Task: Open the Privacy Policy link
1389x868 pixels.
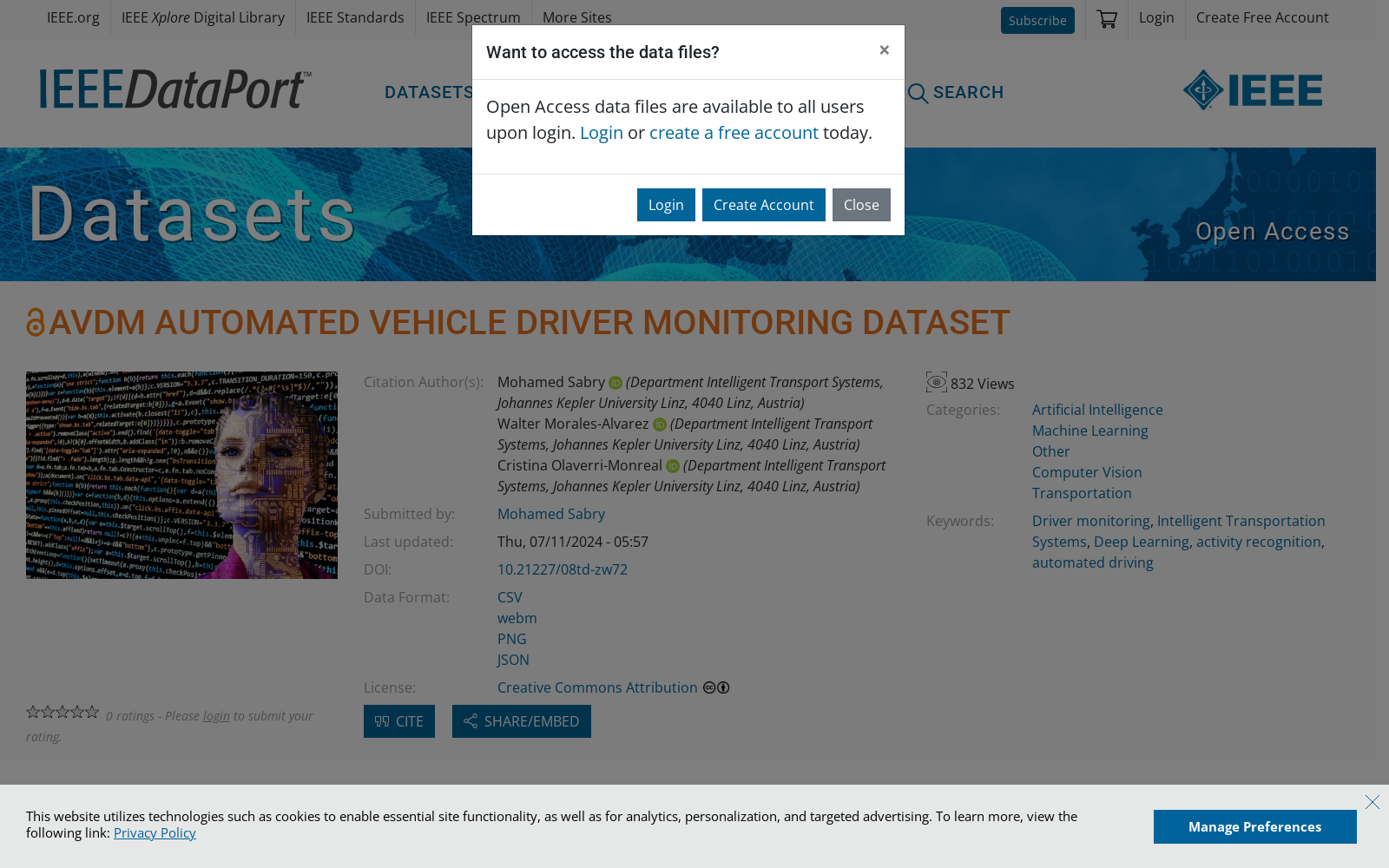Action: tap(155, 832)
